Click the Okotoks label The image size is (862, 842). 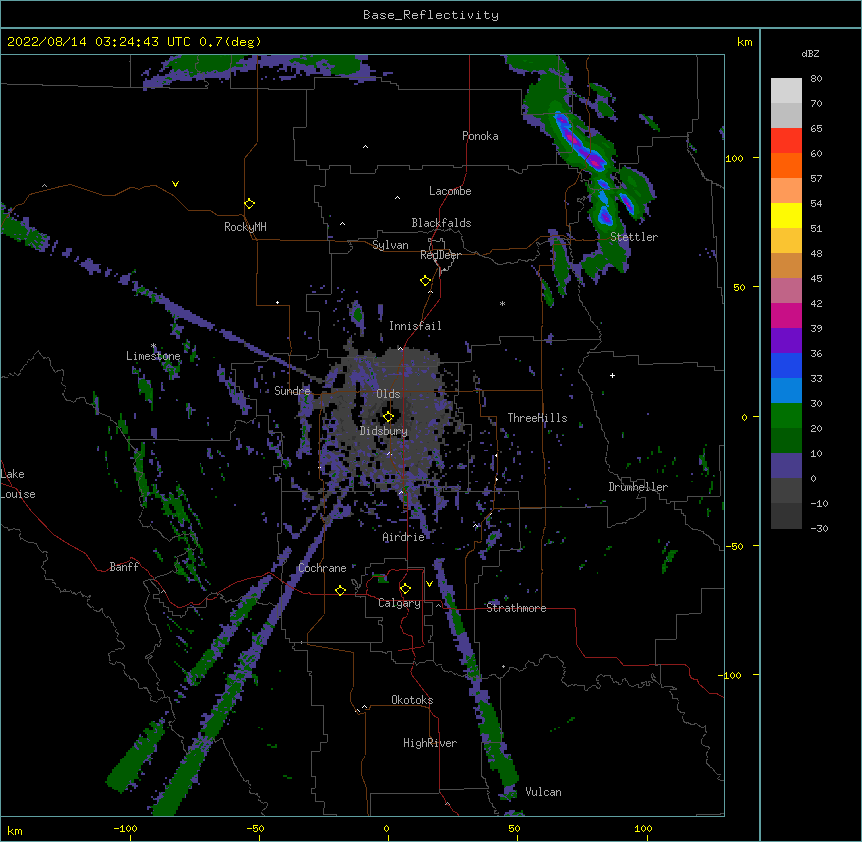(412, 700)
